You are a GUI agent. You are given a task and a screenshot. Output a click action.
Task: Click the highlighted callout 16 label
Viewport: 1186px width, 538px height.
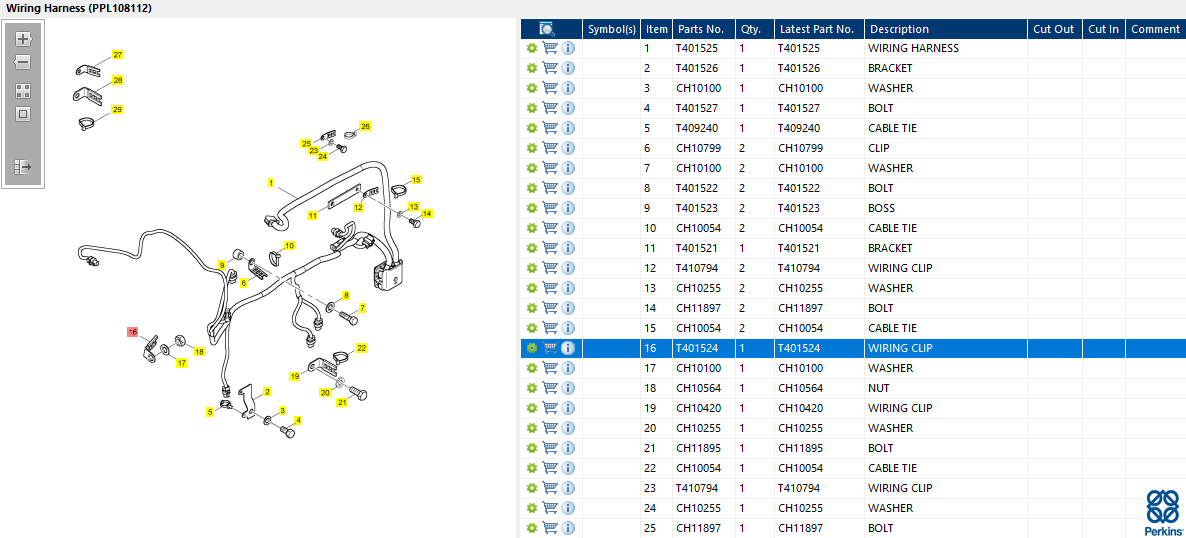click(132, 331)
